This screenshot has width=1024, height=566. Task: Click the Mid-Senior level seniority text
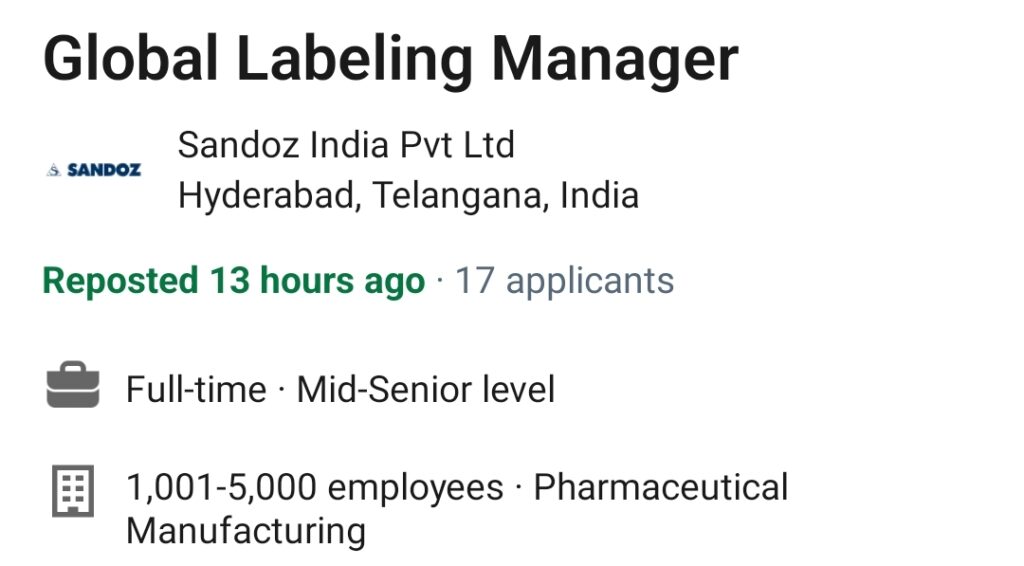(x=426, y=390)
